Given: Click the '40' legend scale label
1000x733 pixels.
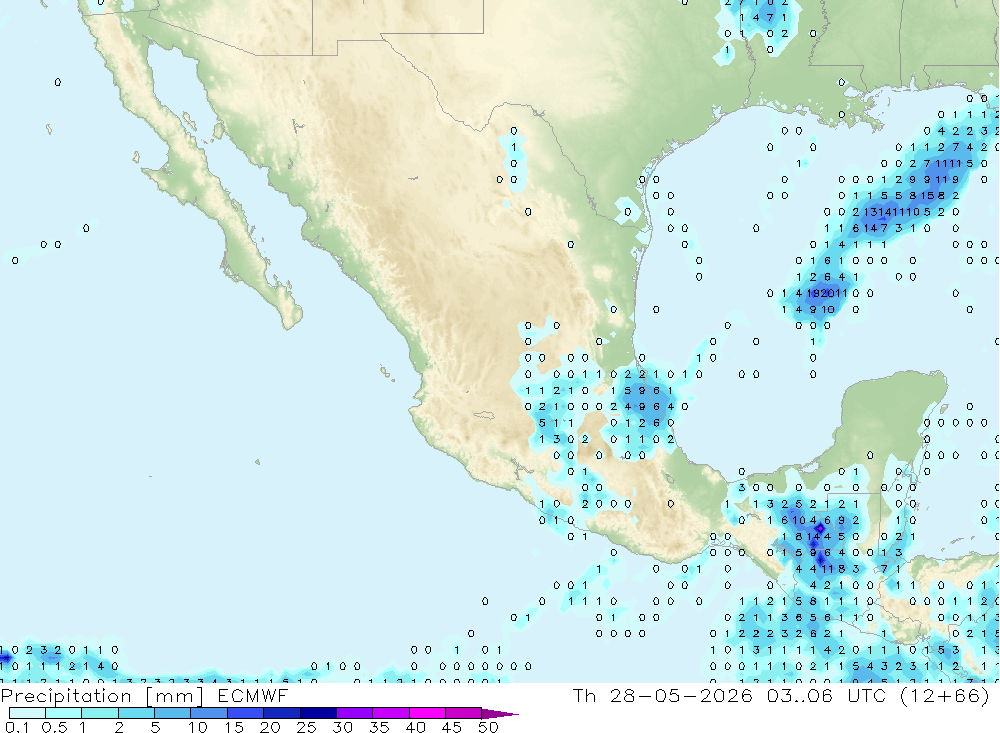Looking at the screenshot, I should tap(415, 727).
